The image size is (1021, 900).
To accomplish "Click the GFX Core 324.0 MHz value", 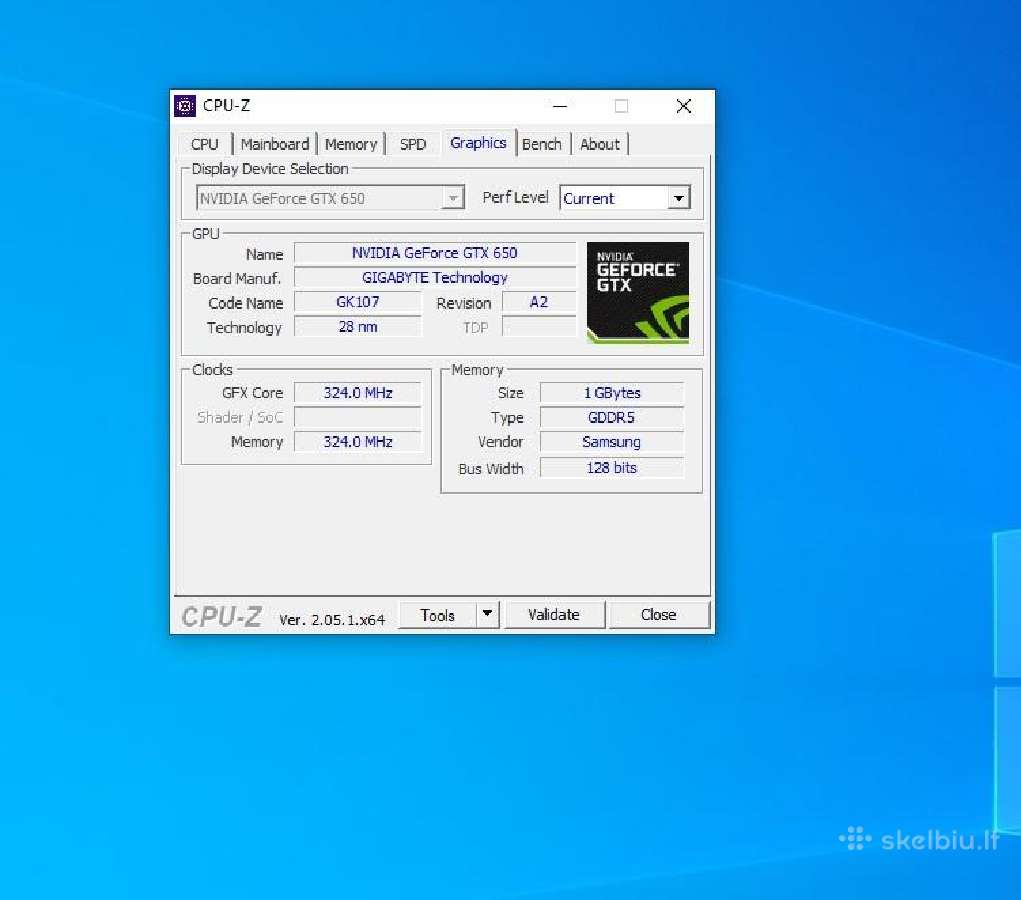I will pos(357,393).
